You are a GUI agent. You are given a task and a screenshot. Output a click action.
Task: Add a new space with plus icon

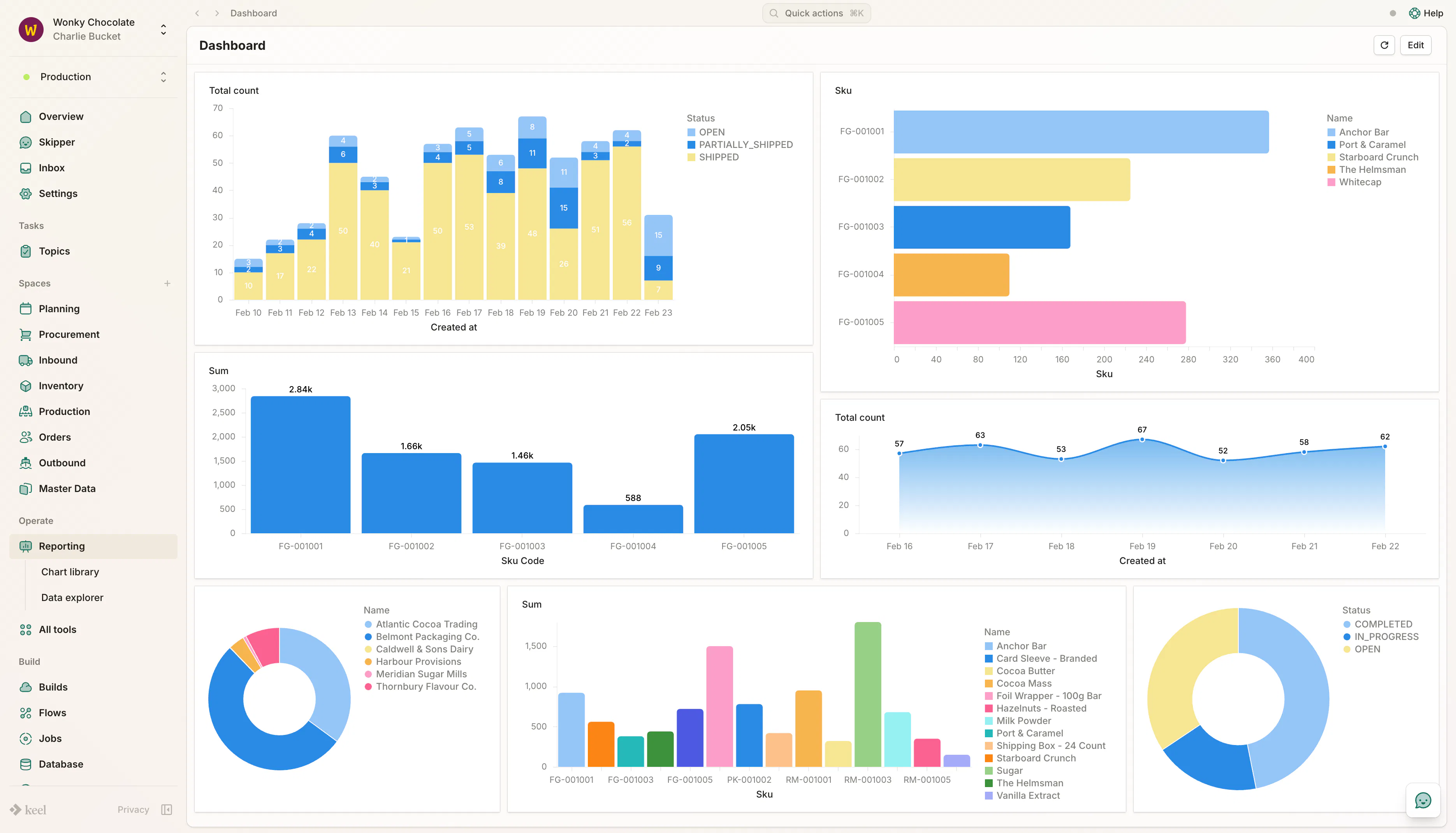point(167,283)
